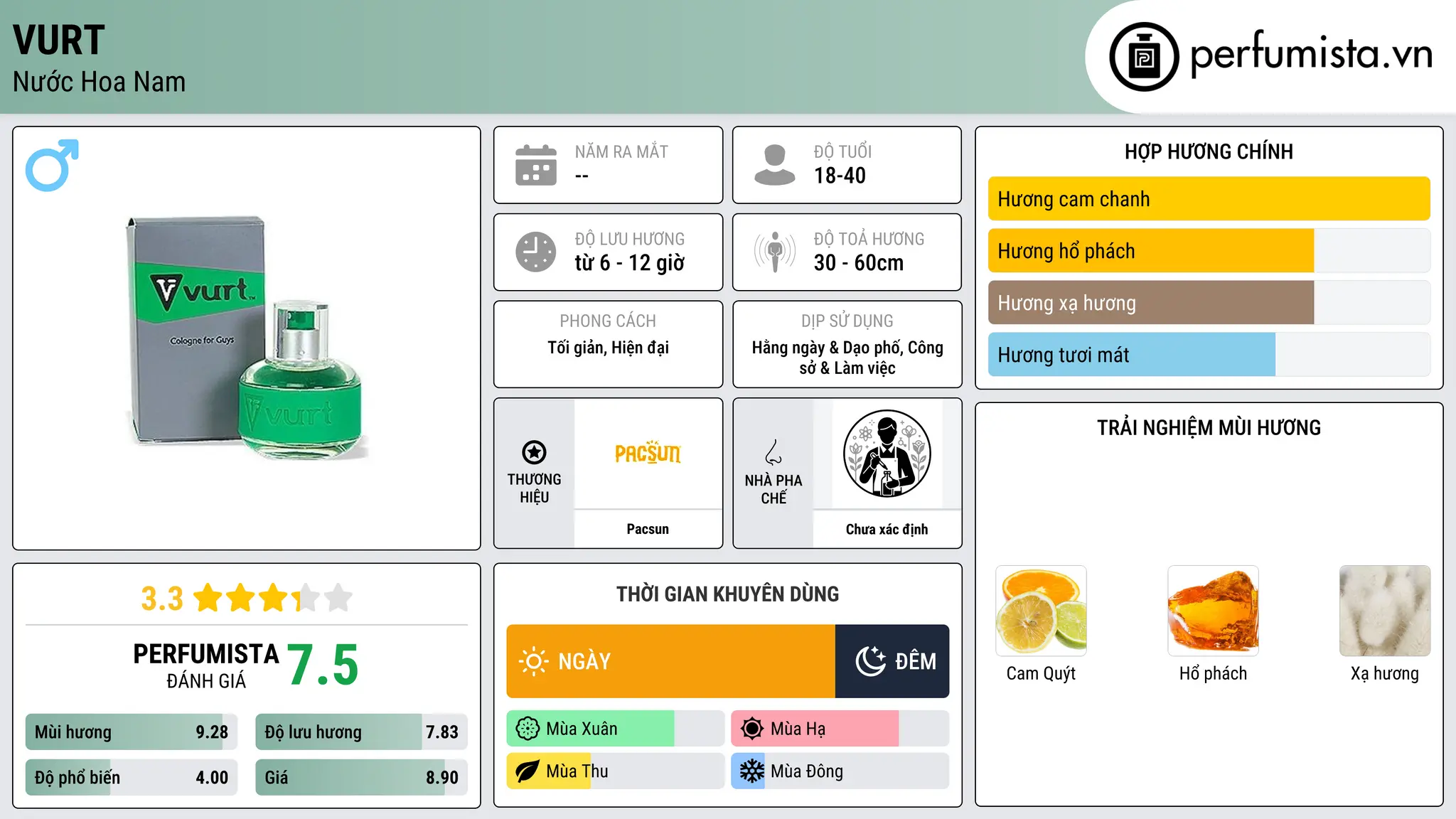Click the blue male gender symbol icon
1456x819 pixels.
(52, 165)
